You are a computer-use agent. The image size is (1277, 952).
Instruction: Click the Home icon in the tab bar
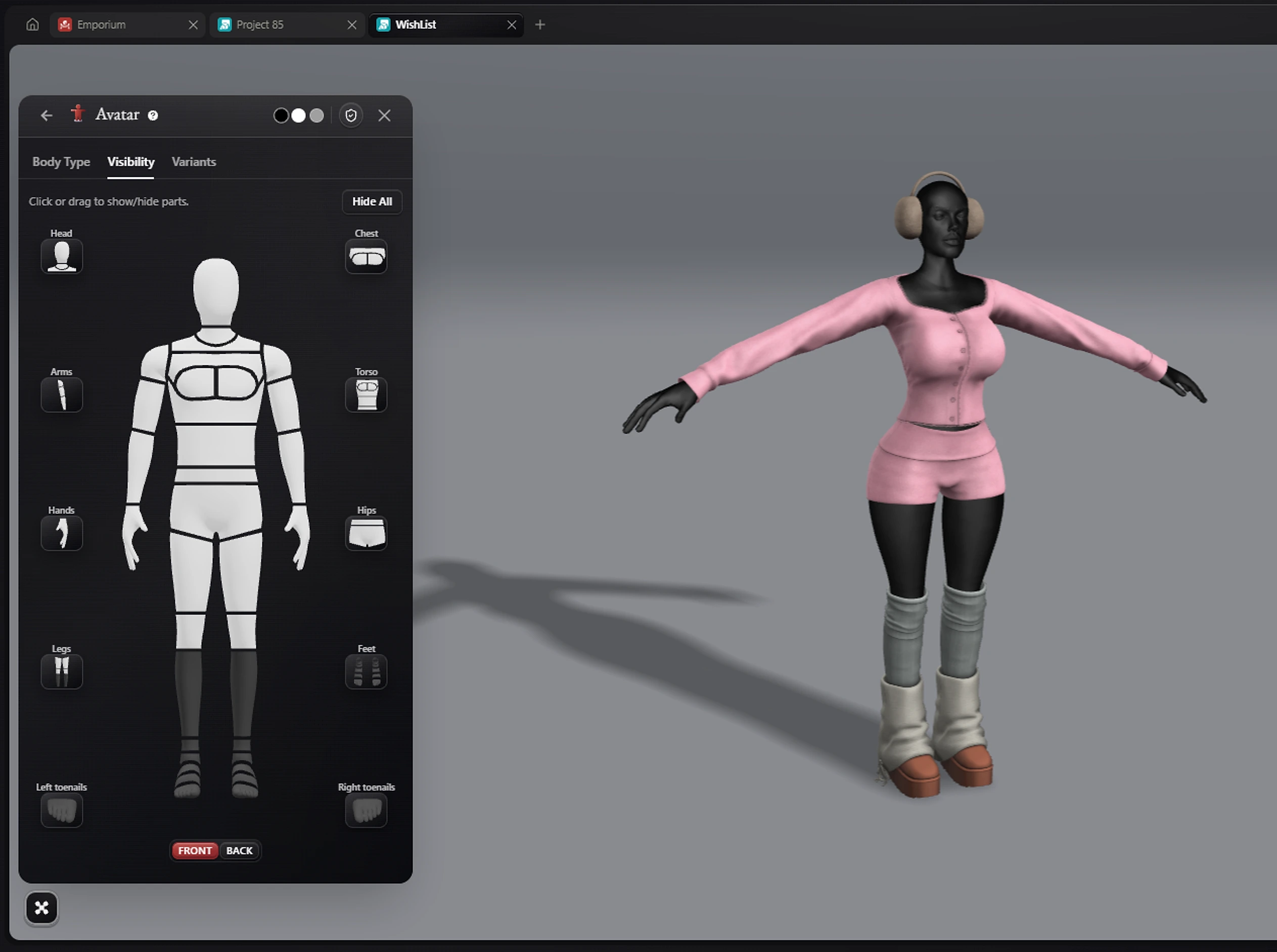(32, 25)
